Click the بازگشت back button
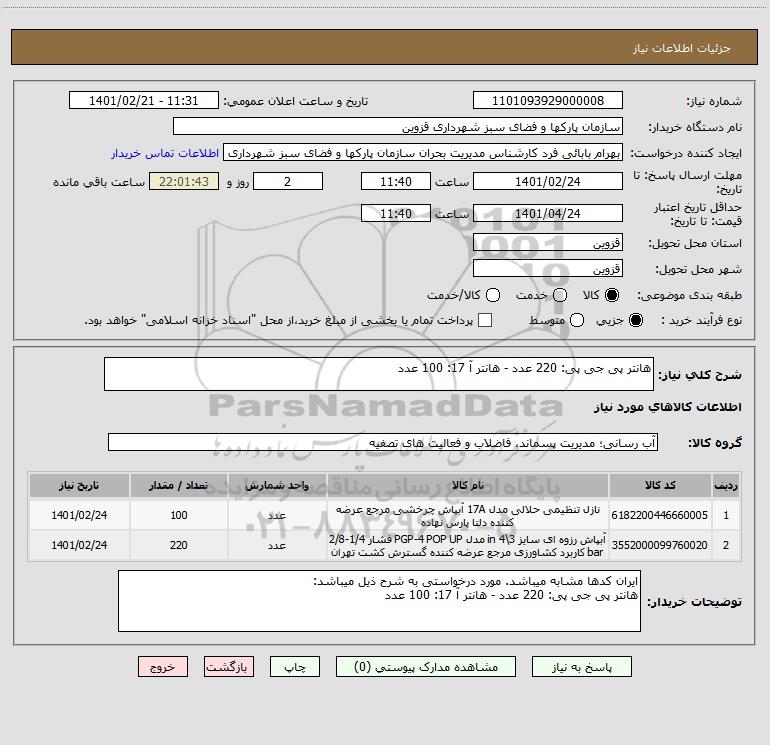Viewport: 770px width, 745px height. [229, 667]
